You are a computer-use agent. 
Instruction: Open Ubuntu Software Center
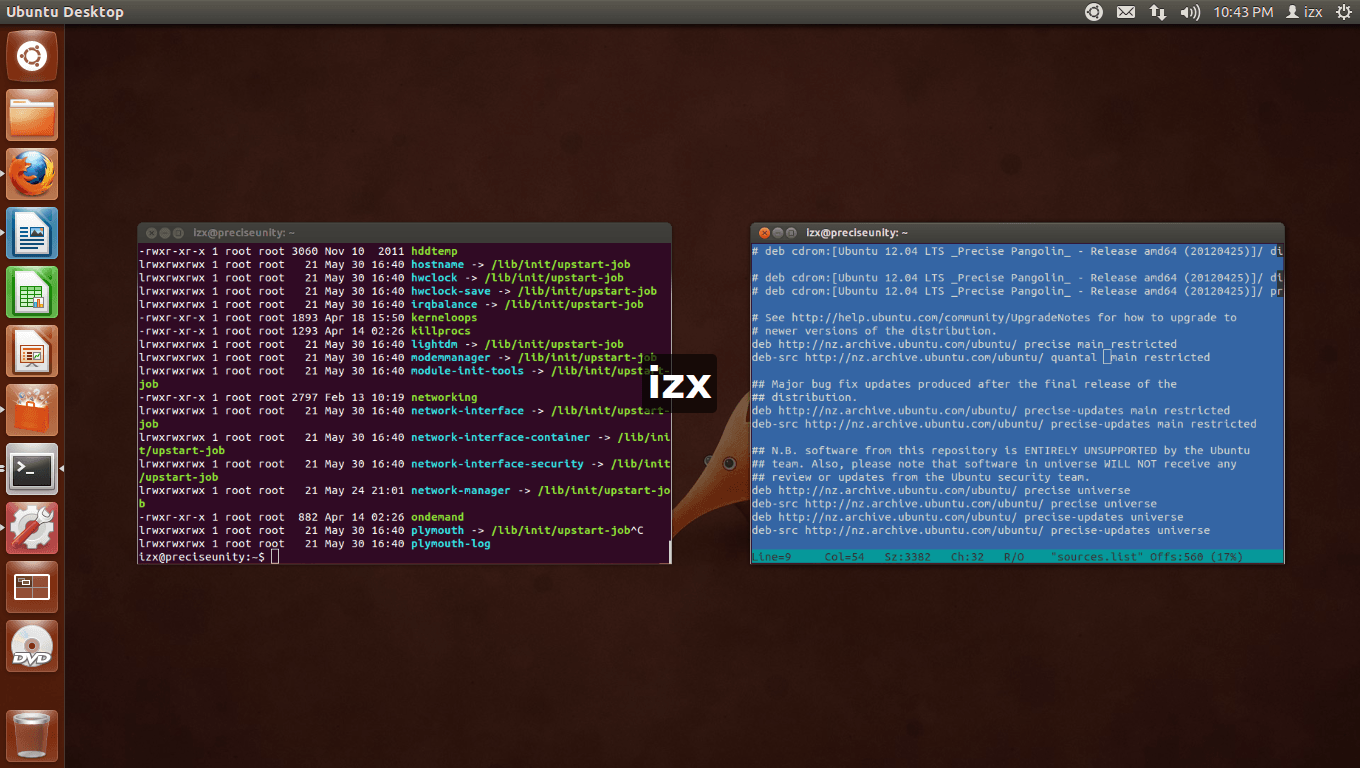click(x=32, y=410)
